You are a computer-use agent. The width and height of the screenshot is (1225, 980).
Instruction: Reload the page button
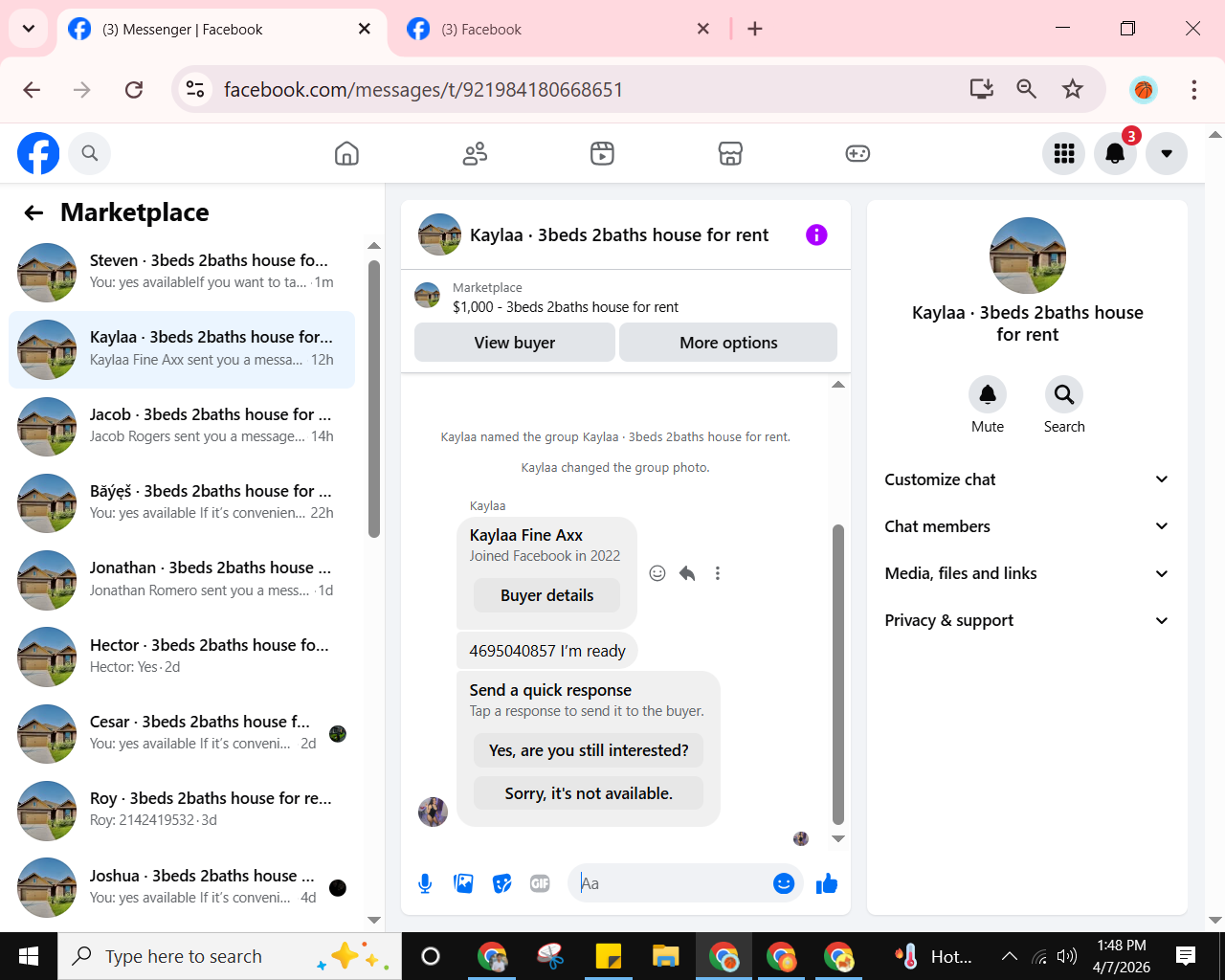[134, 90]
